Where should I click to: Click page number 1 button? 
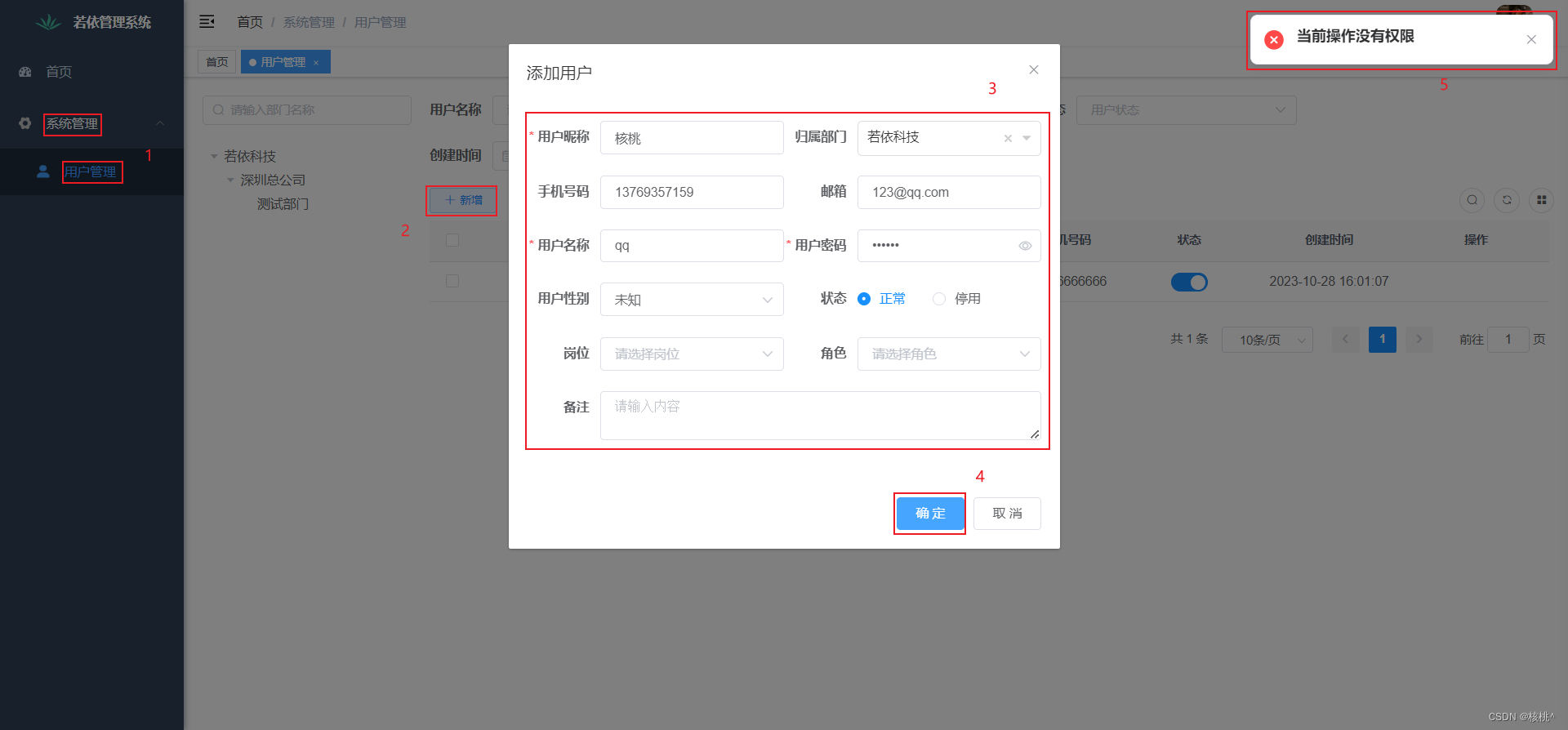(1383, 339)
